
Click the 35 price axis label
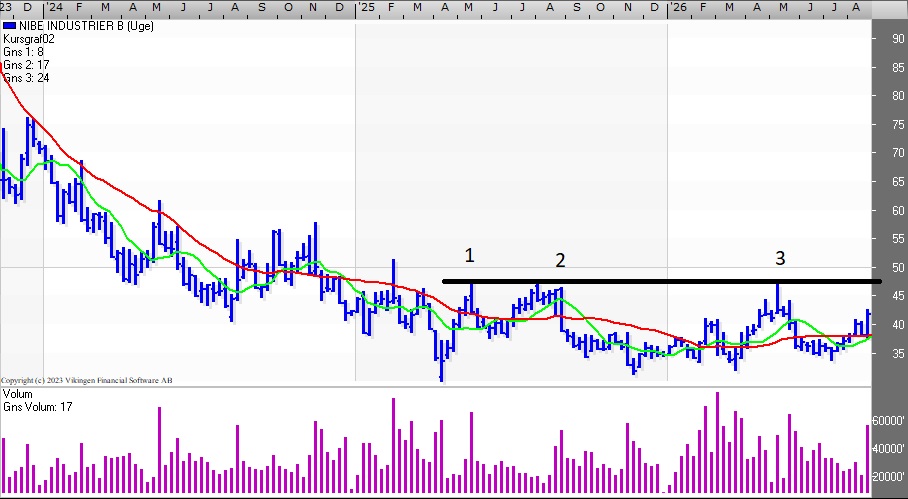(898, 354)
